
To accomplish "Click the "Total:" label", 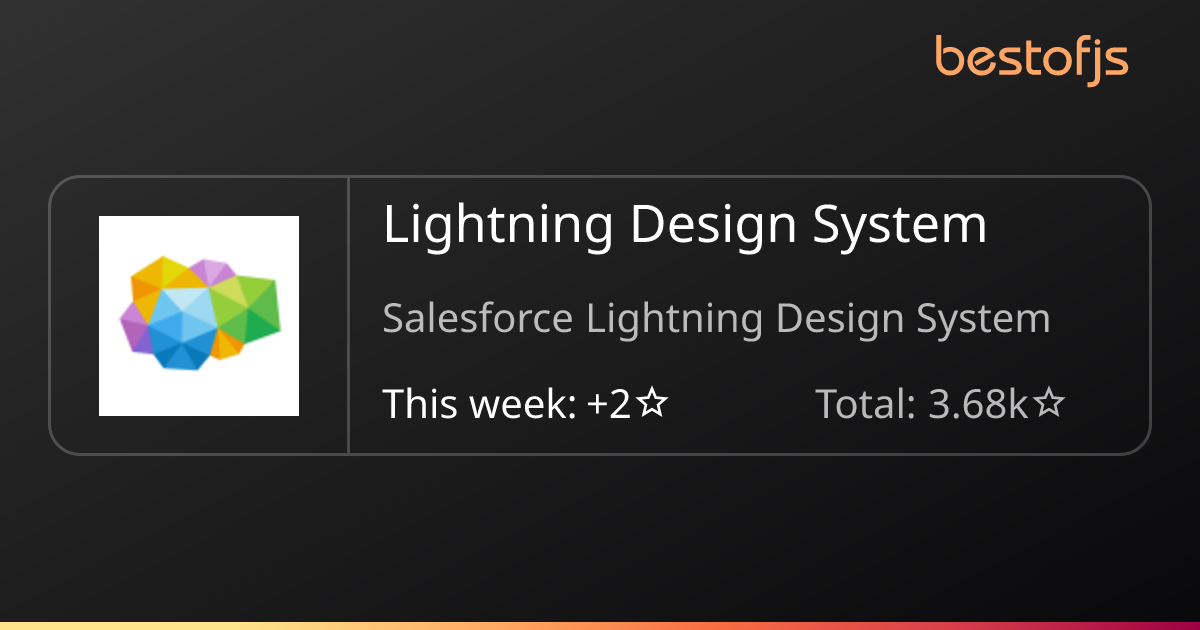I will tap(866, 404).
